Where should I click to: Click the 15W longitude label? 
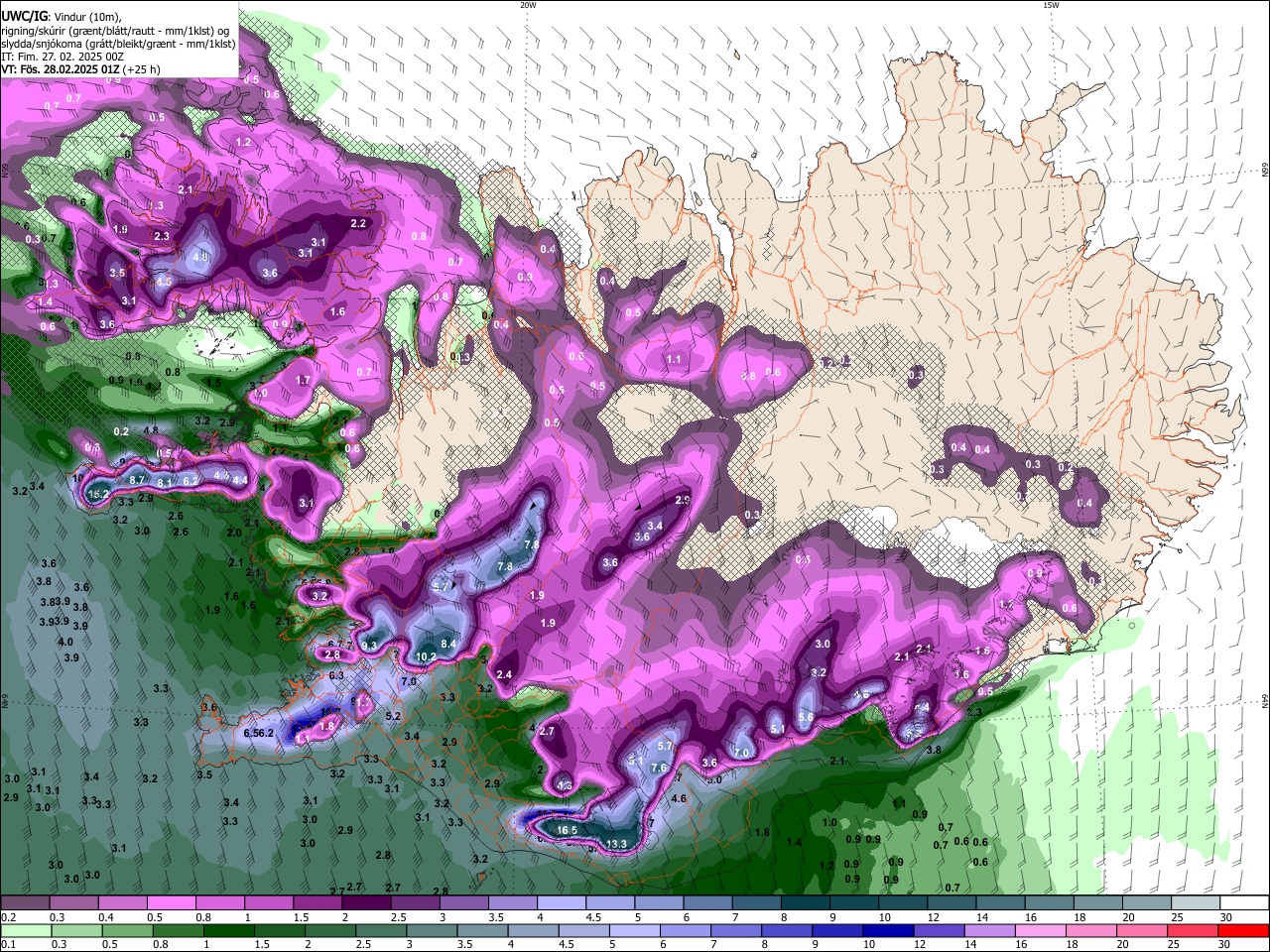pyautogui.click(x=1051, y=5)
